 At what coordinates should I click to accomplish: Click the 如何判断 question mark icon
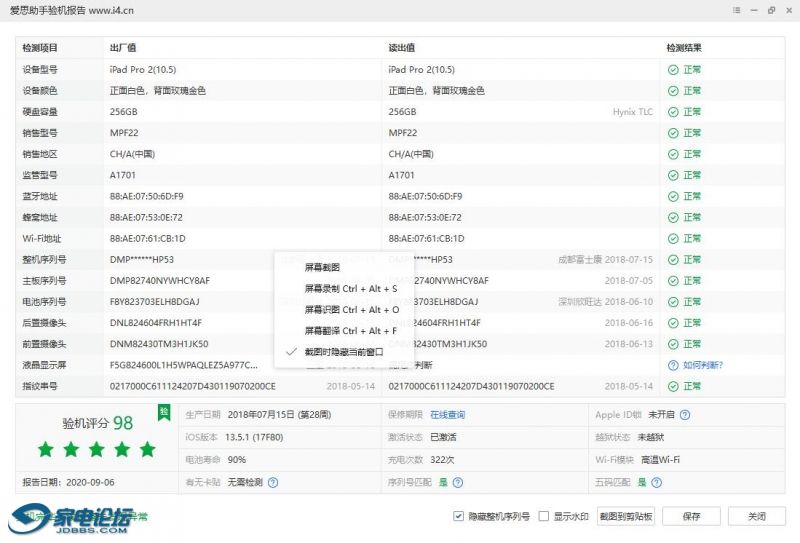[x=673, y=365]
